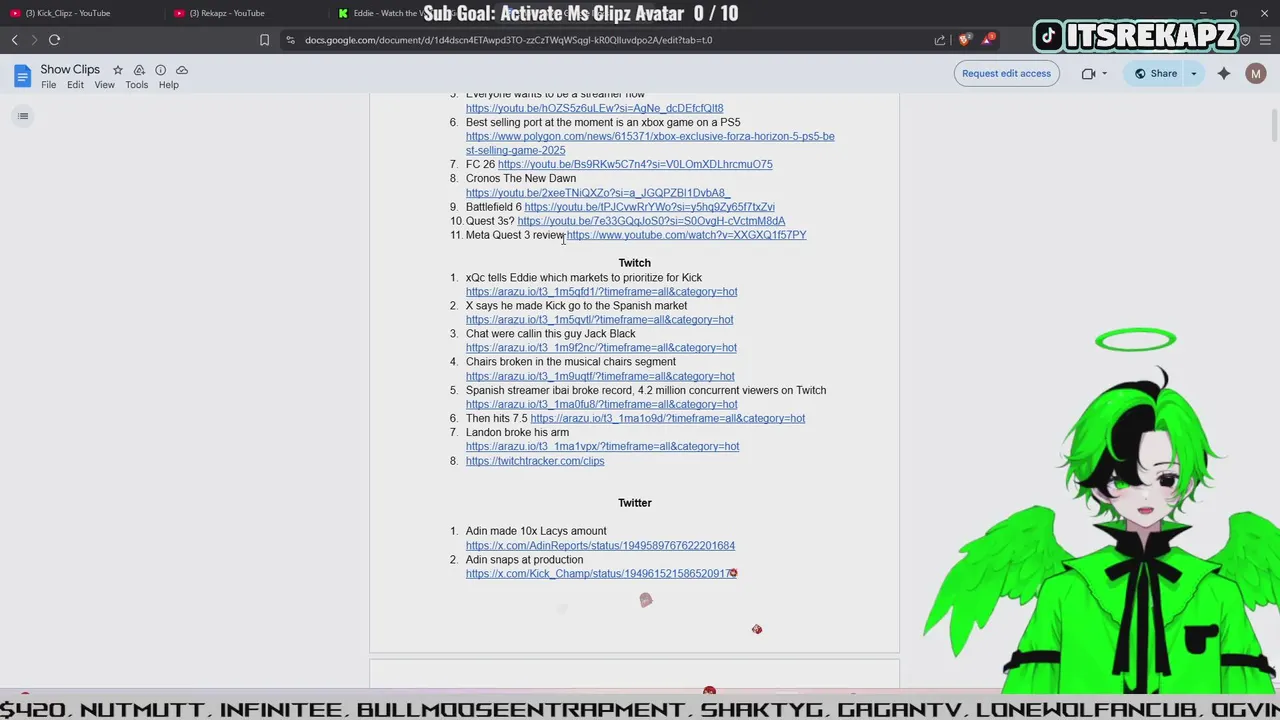Click text 'Adin snaps at production'
Viewport: 1280px width, 720px height.
pos(524,560)
